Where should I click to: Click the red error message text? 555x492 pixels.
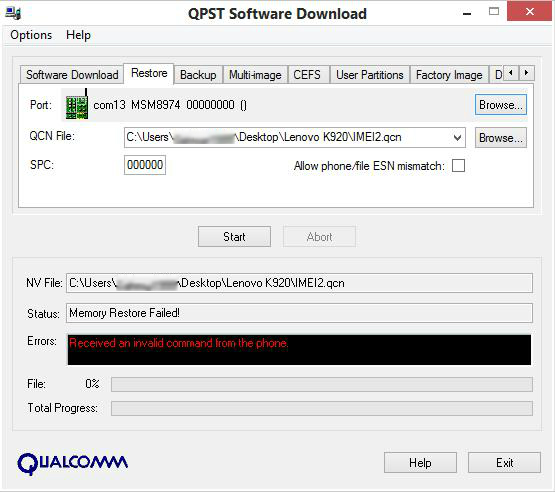point(178,343)
